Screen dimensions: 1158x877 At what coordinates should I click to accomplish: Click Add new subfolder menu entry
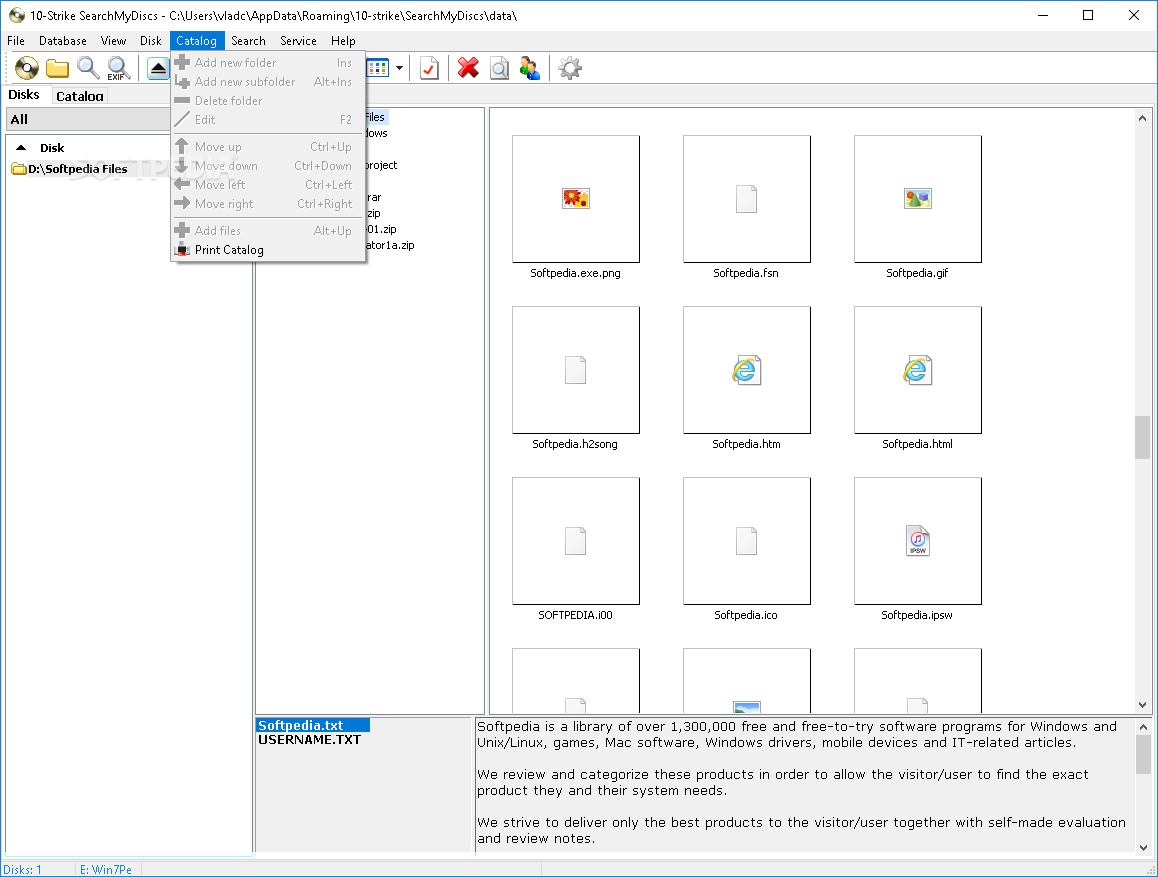click(x=269, y=82)
